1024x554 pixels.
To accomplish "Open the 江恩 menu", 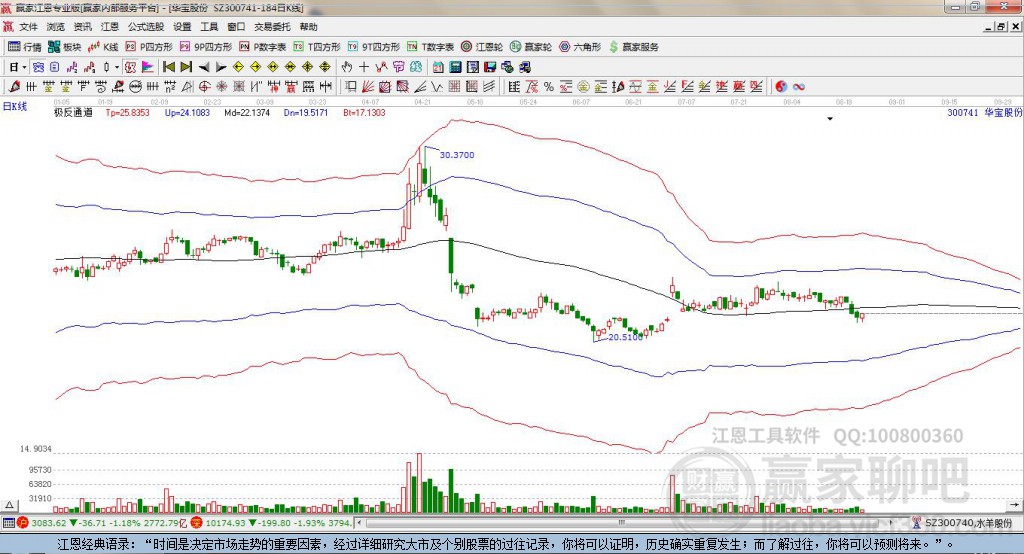I will [x=109, y=27].
